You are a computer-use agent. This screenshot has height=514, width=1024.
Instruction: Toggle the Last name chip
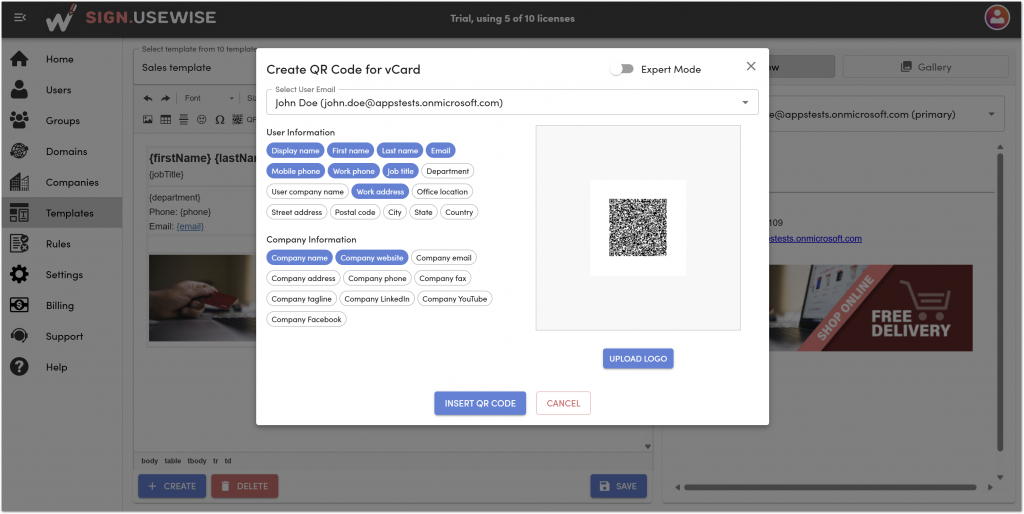coord(400,151)
